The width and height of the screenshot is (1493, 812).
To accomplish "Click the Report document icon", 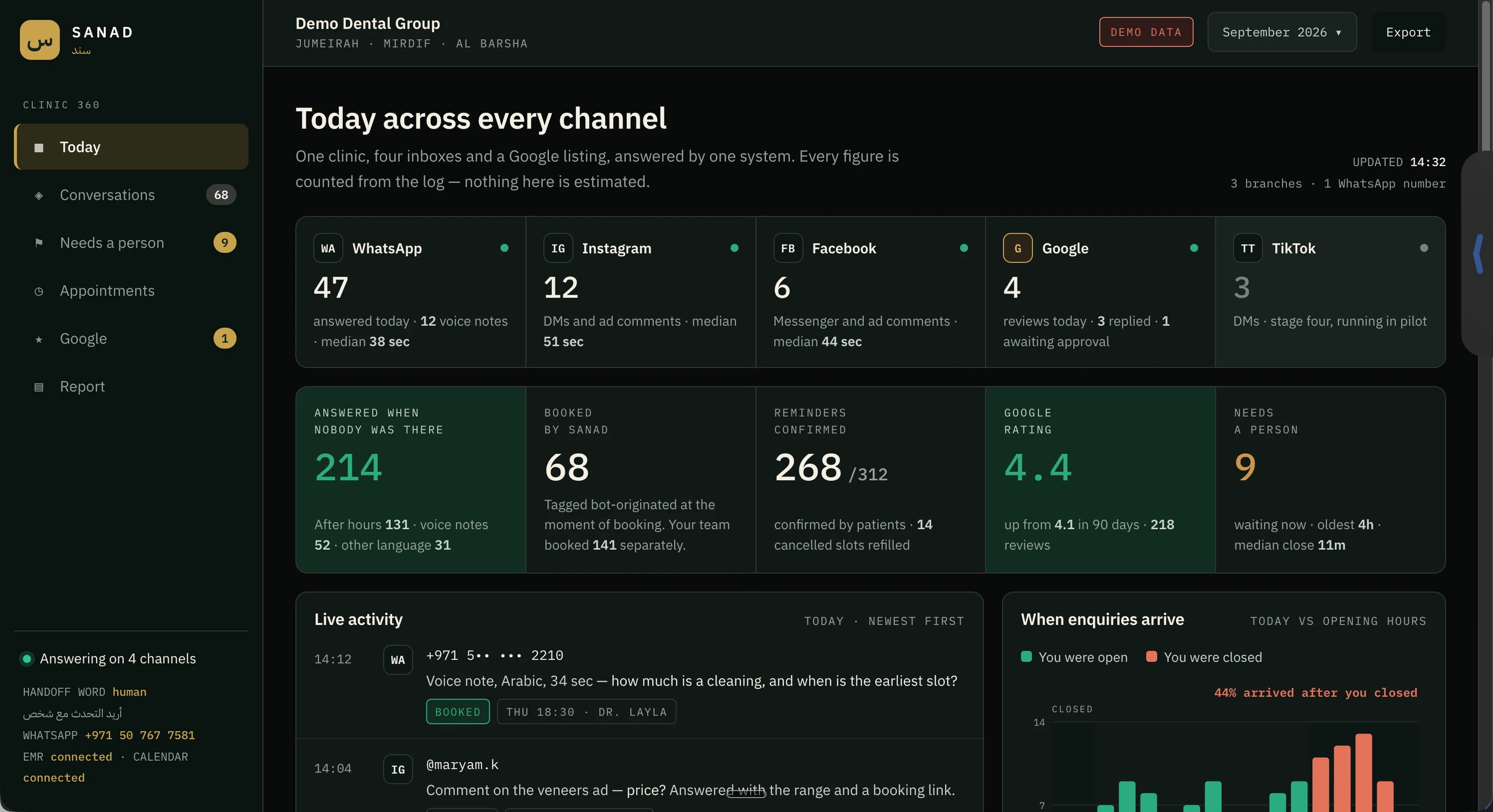I will point(39,387).
